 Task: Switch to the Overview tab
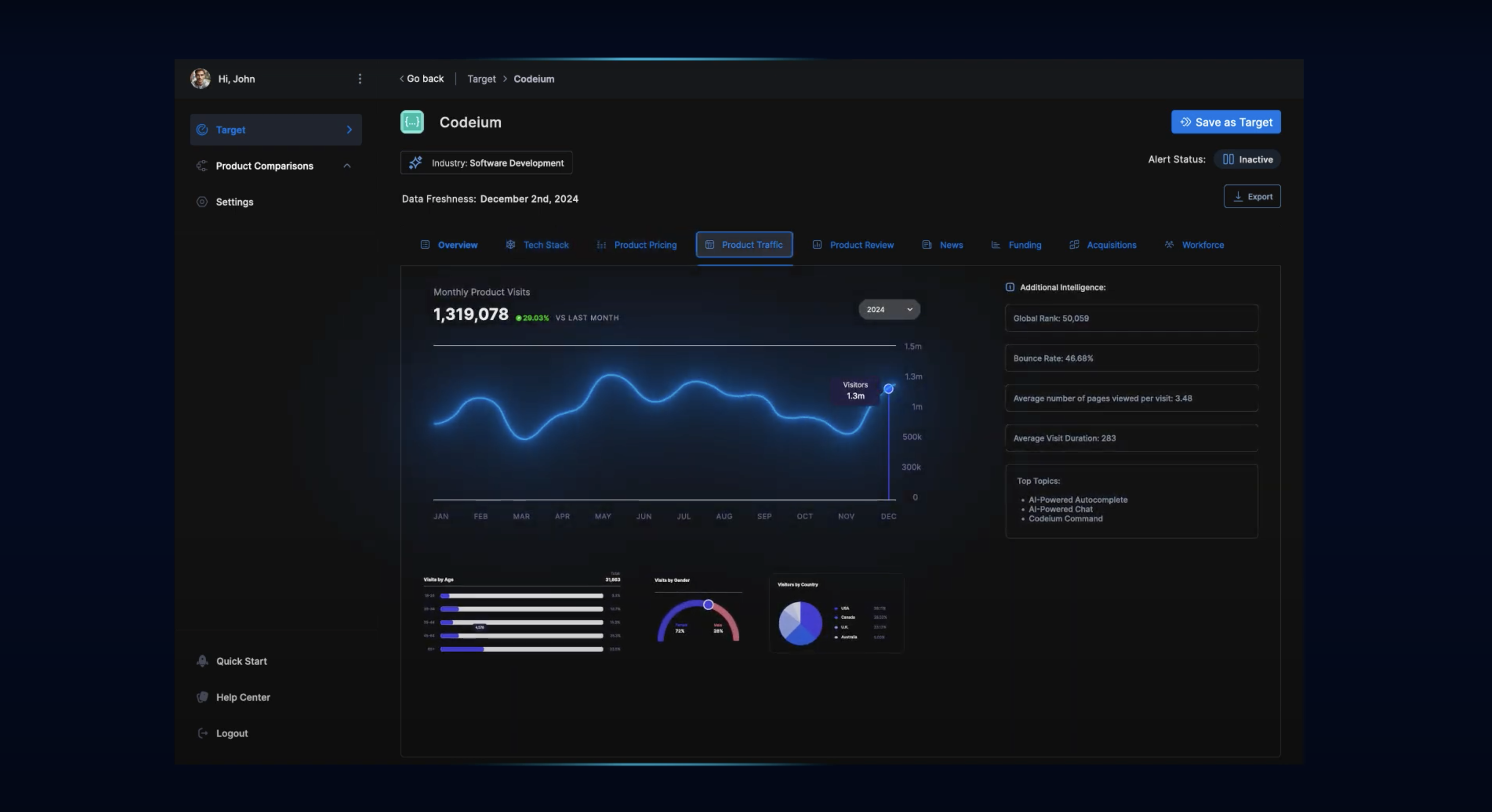point(449,244)
